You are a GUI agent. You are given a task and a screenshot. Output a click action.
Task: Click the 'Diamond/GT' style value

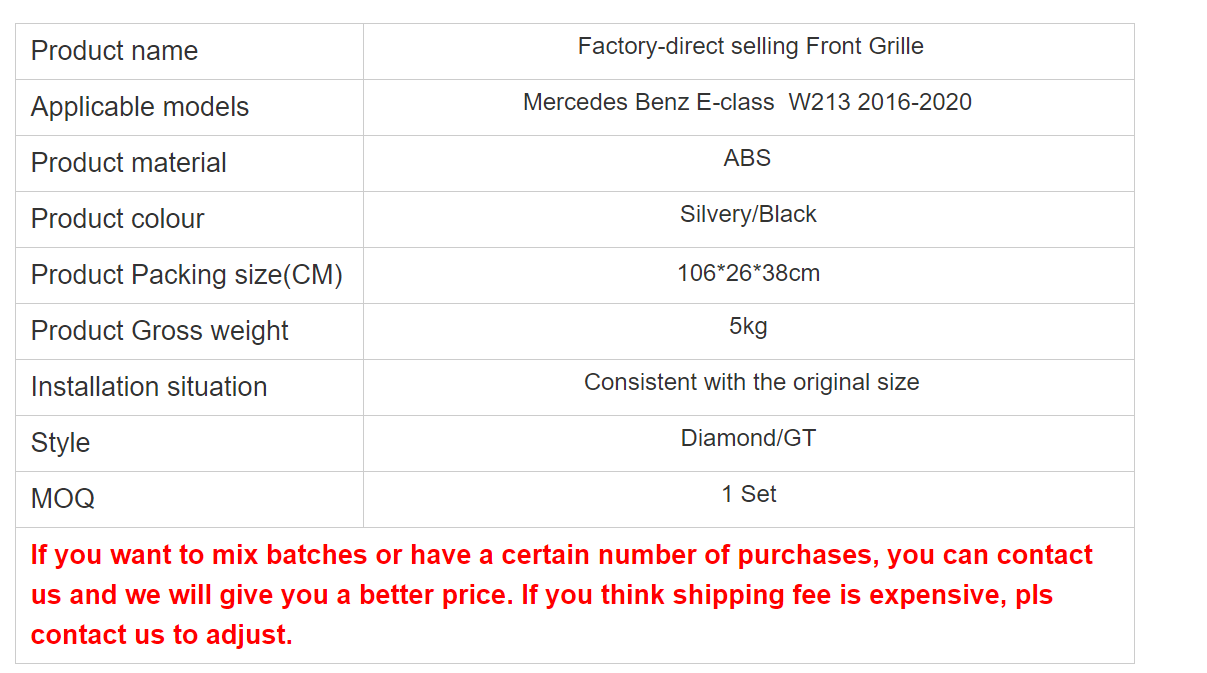point(748,438)
